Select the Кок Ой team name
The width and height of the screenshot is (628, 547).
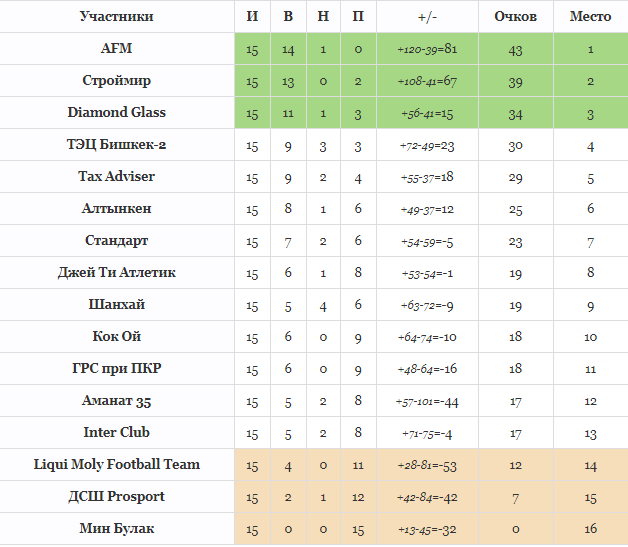[117, 337]
